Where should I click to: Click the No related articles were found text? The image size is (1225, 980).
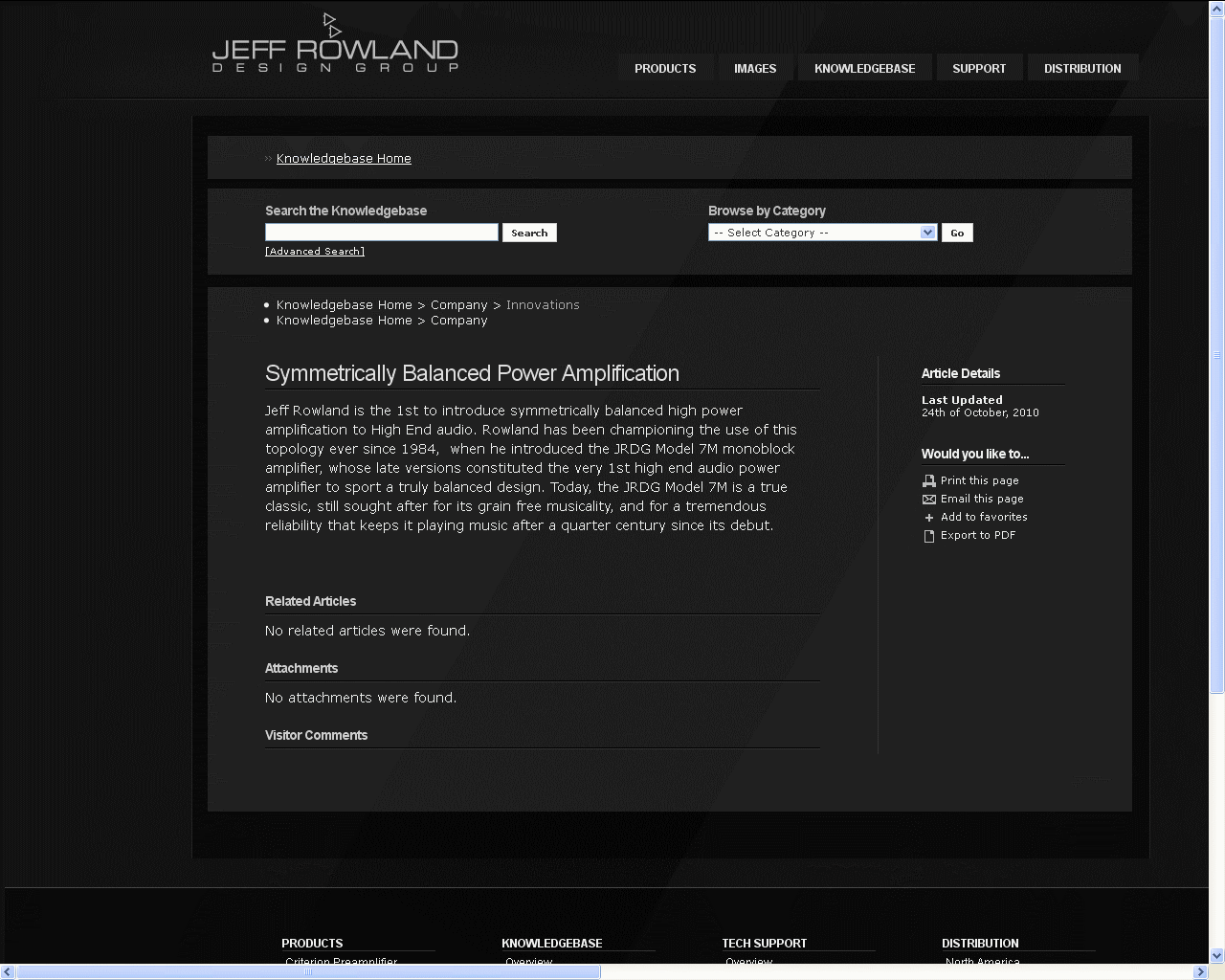[367, 631]
